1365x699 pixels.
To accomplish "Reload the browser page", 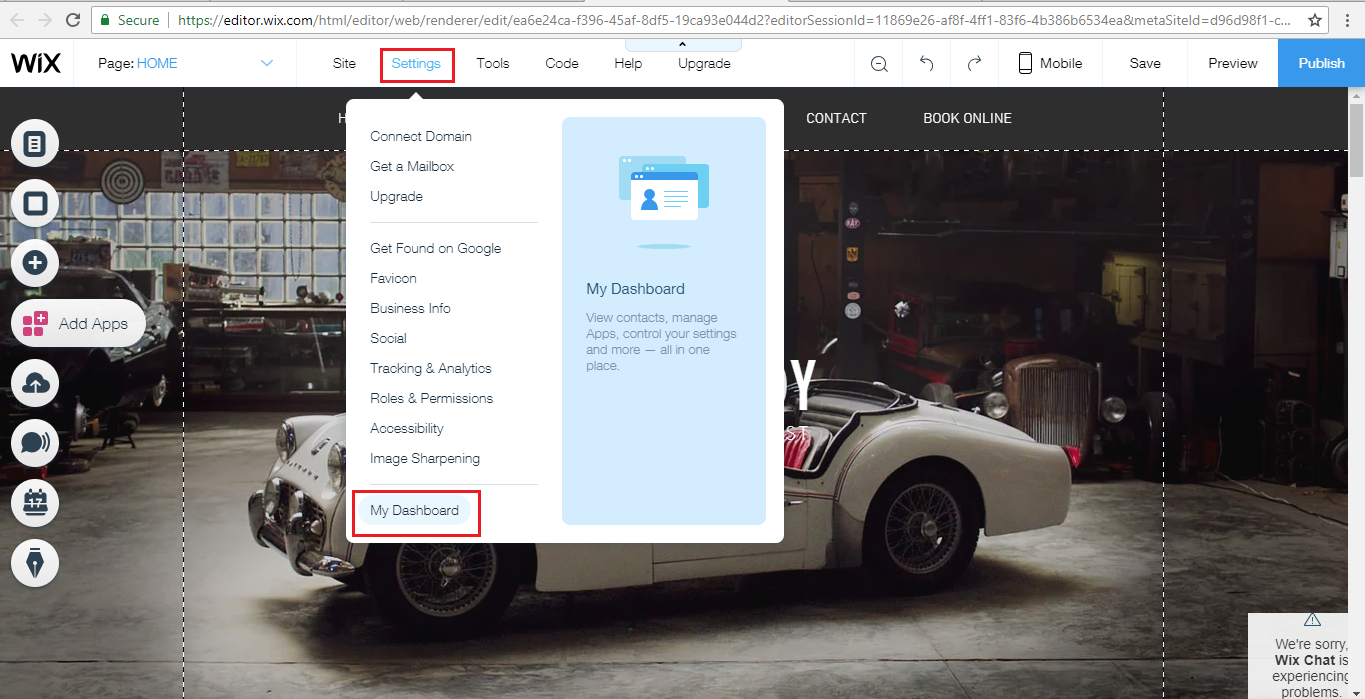I will [x=73, y=20].
